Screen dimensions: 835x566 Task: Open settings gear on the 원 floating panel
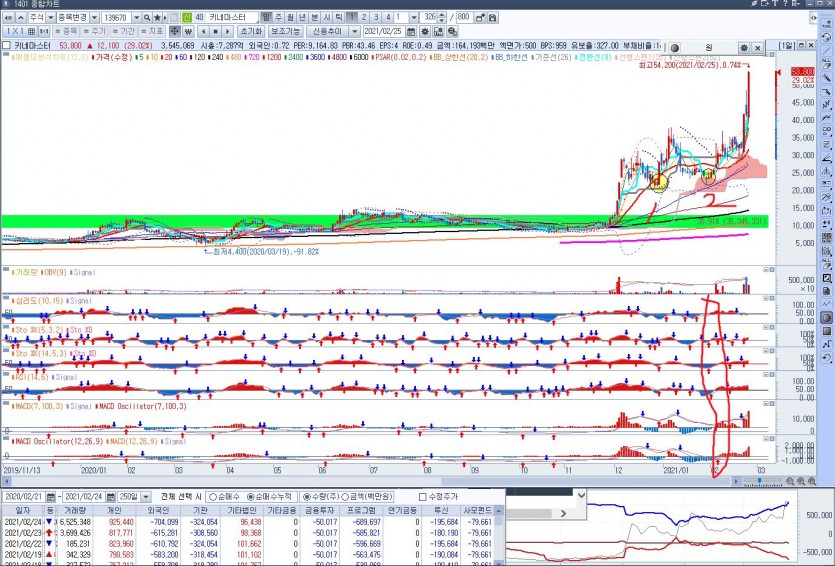[746, 46]
